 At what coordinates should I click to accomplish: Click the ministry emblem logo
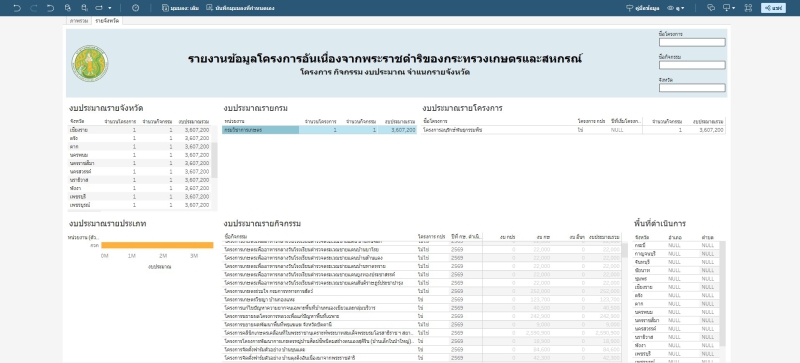coord(89,63)
